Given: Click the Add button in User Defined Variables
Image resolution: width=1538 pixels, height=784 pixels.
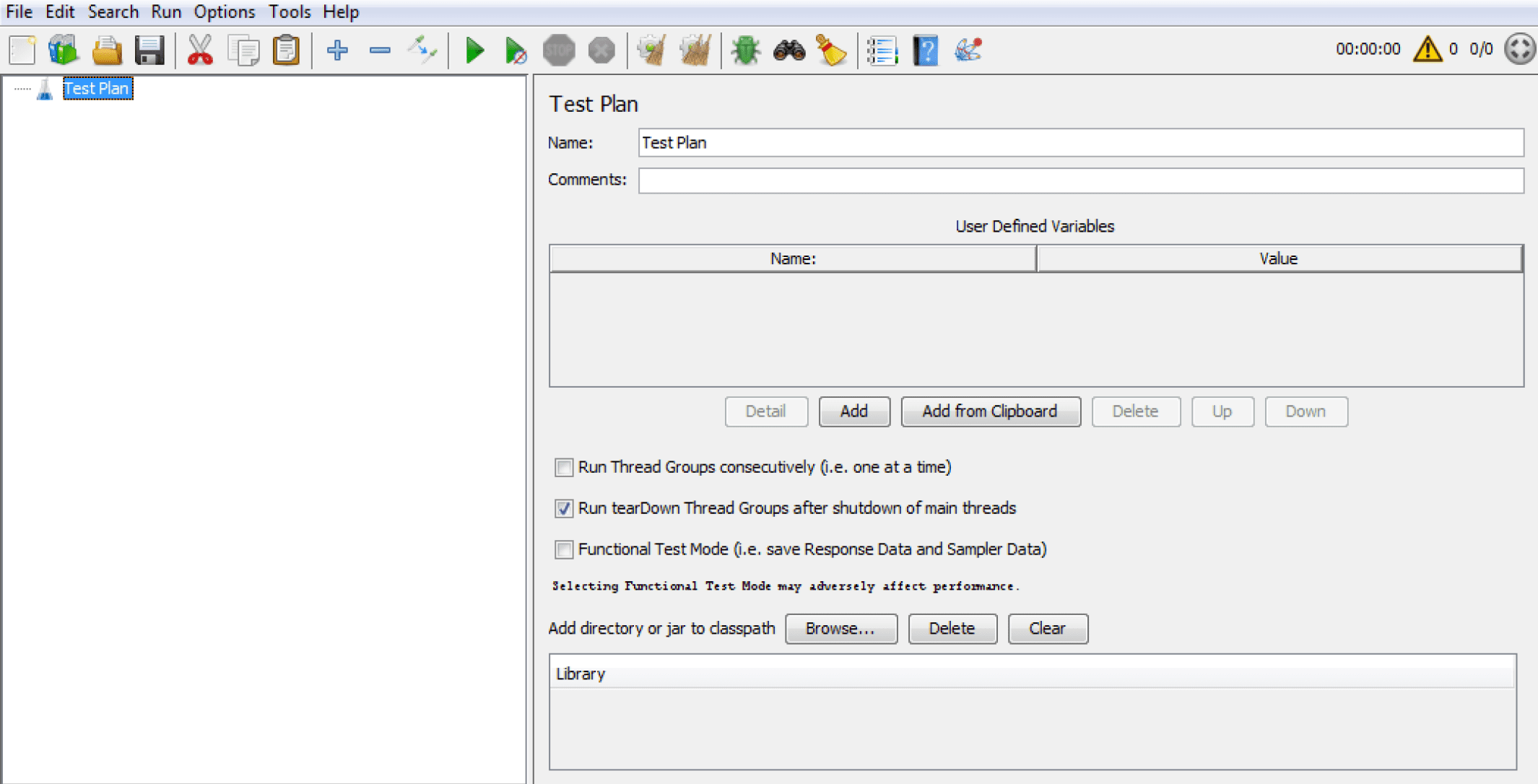Looking at the screenshot, I should point(855,410).
